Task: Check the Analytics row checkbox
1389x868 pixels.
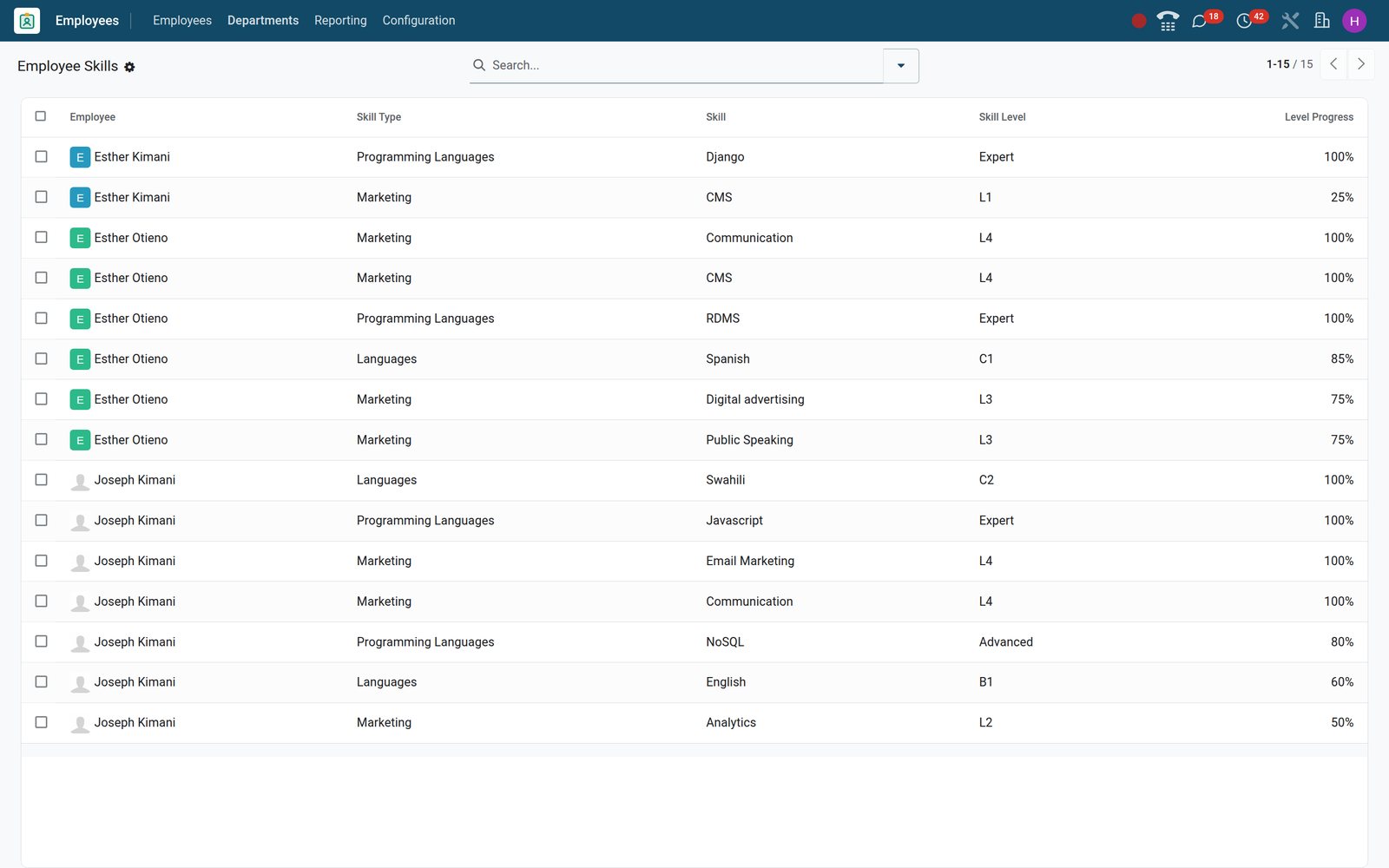Action: click(x=41, y=722)
